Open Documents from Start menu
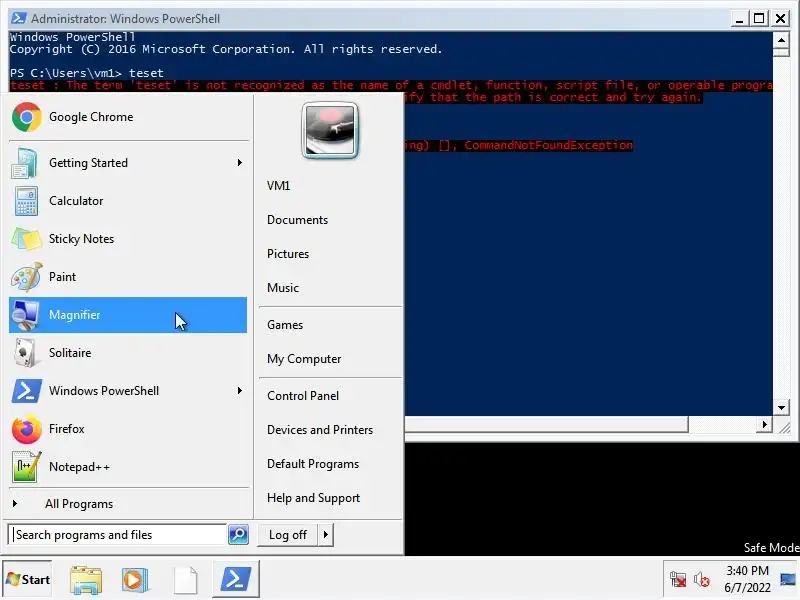Image resolution: width=800 pixels, height=600 pixels. [297, 220]
